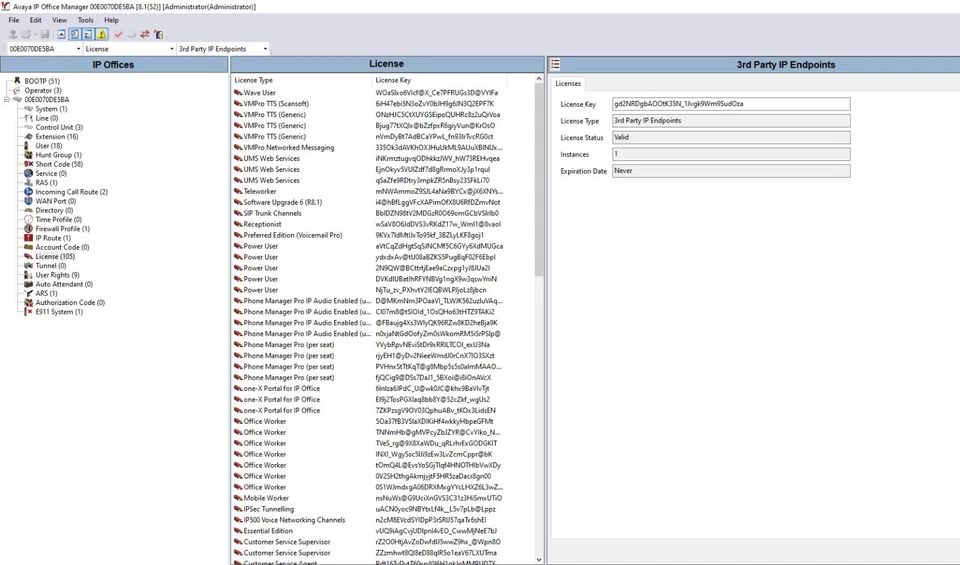Select Authorization Code (0) in the tree
The height and width of the screenshot is (565, 960).
(x=70, y=302)
